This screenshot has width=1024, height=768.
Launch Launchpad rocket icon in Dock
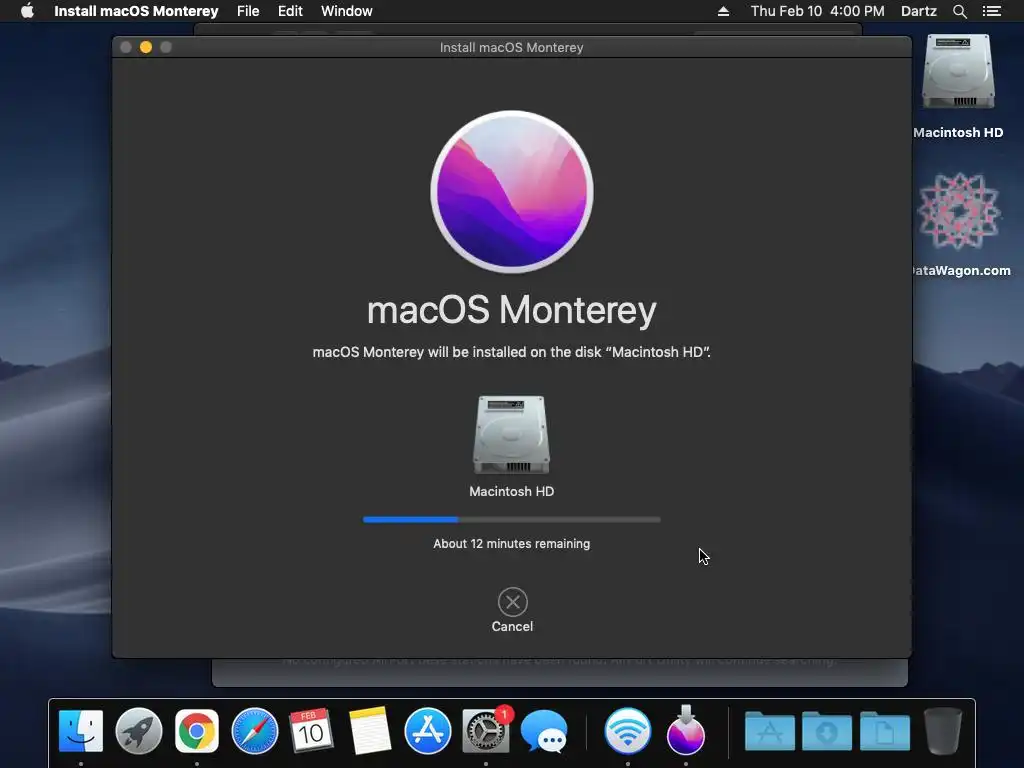tap(138, 731)
